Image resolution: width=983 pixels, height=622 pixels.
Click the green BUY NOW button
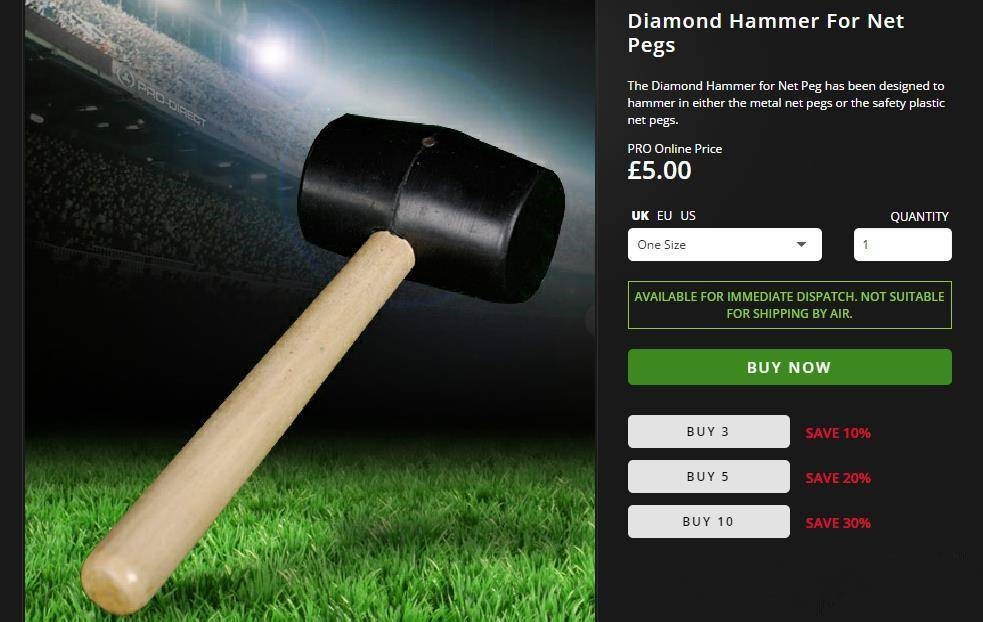789,367
